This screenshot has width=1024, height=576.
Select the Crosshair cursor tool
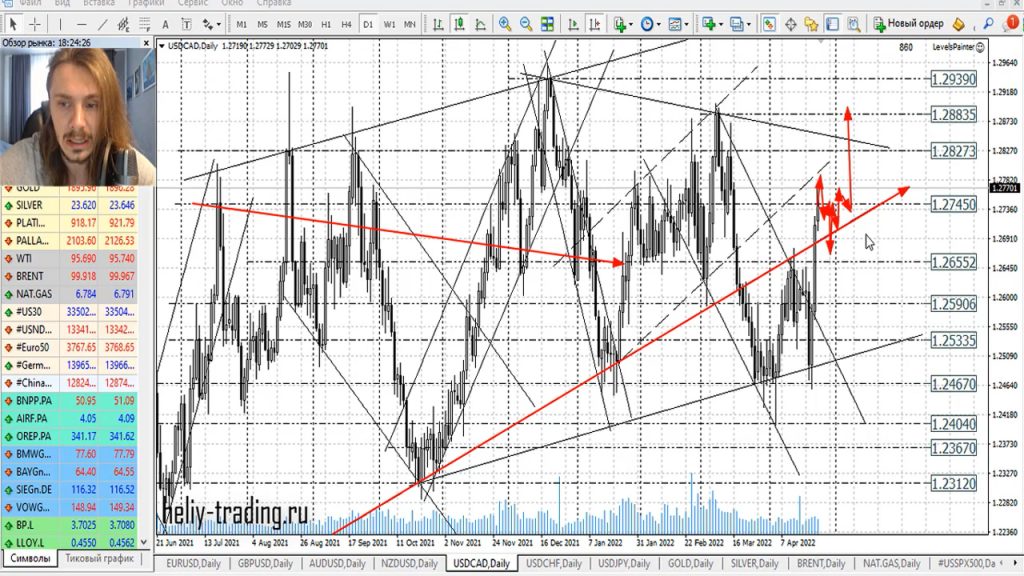click(x=36, y=23)
